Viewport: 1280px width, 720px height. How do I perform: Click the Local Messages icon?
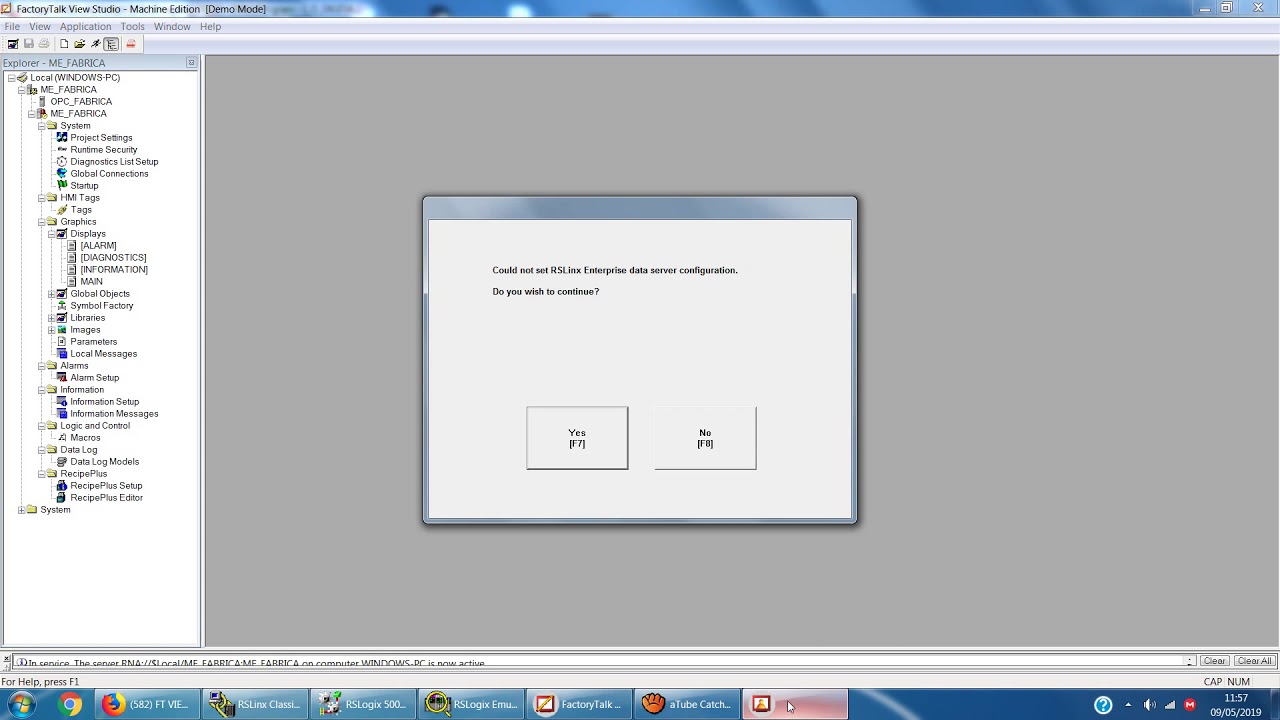pos(62,354)
